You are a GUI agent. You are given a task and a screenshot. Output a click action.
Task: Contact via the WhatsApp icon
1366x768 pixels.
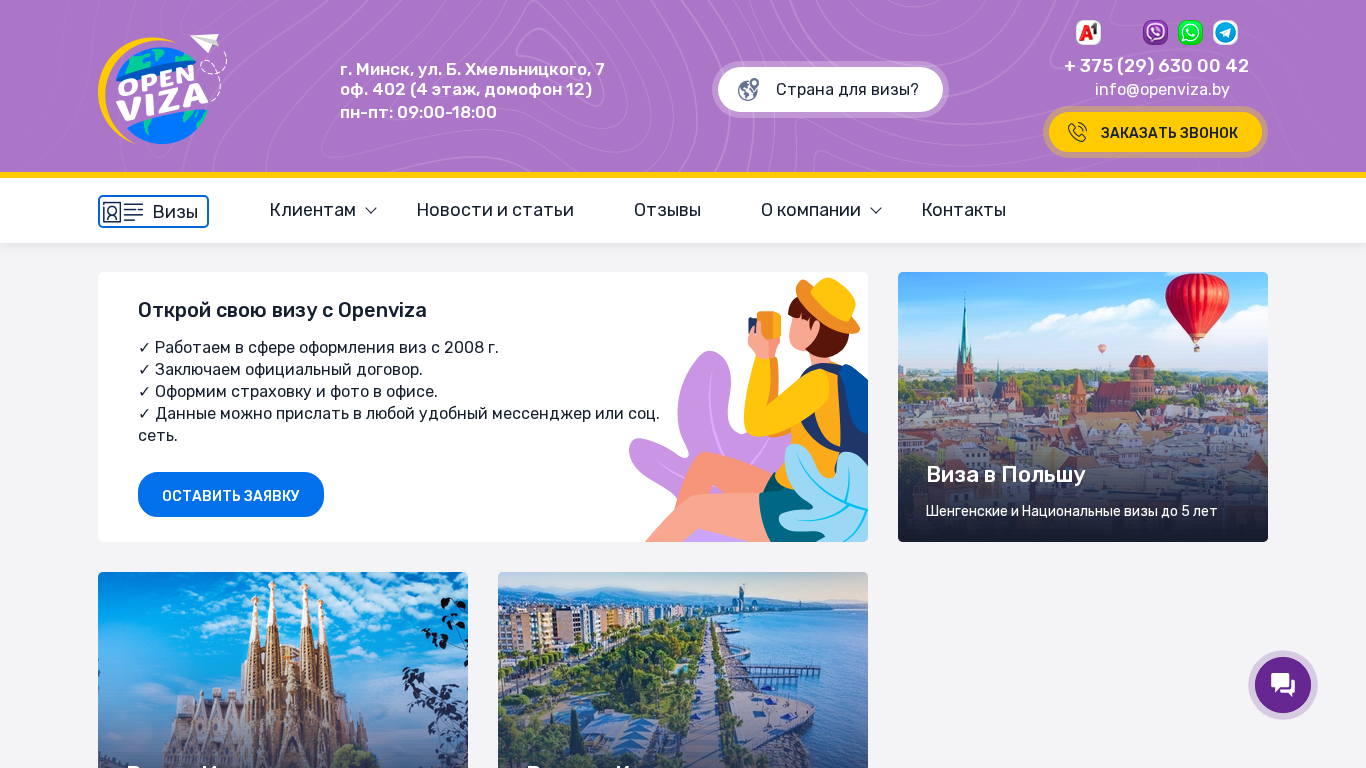point(1190,33)
